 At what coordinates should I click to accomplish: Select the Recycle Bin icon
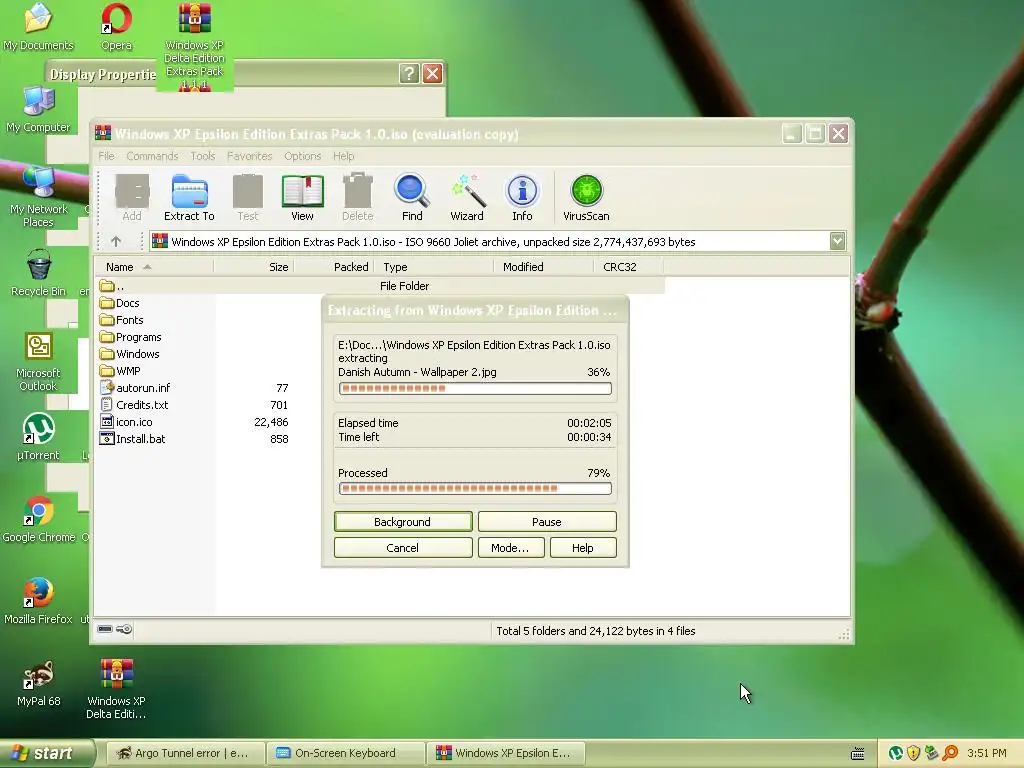click(x=39, y=274)
